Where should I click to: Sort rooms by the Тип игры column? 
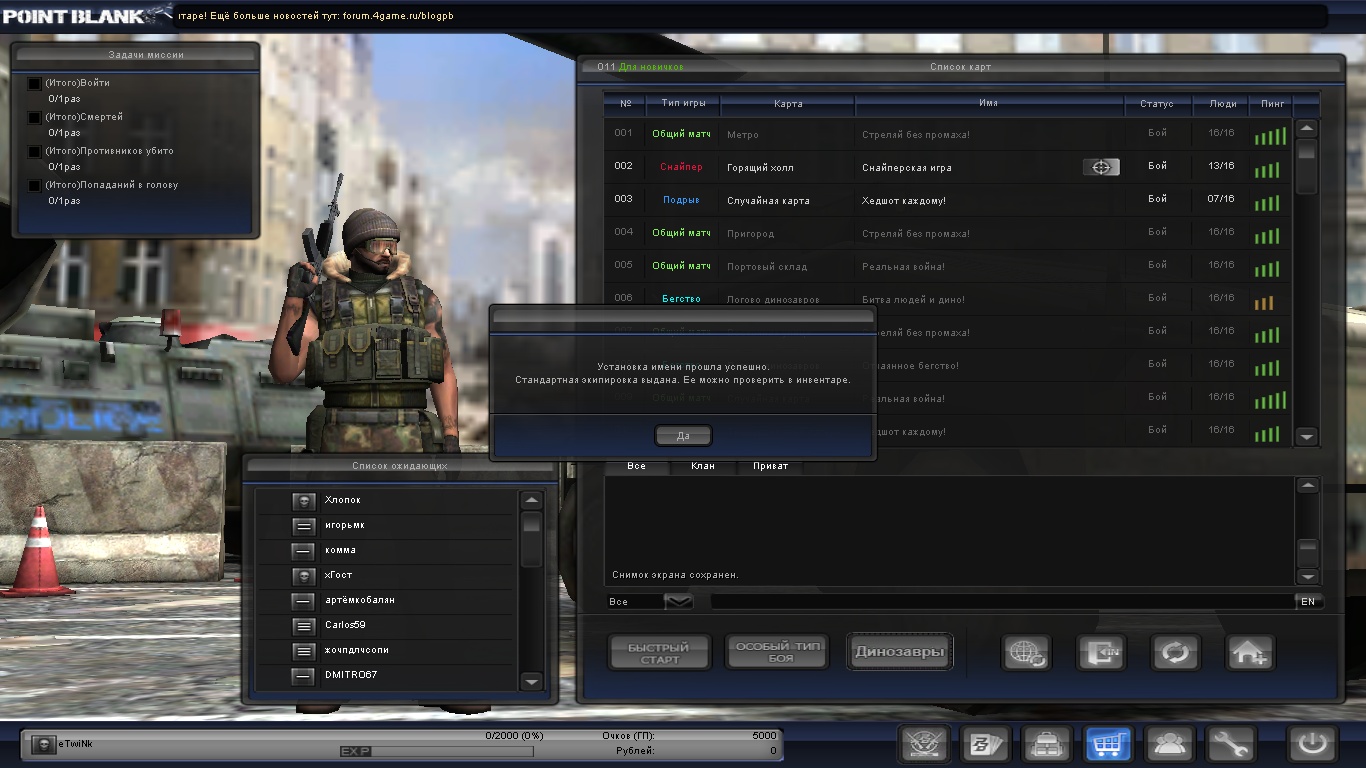pos(684,104)
